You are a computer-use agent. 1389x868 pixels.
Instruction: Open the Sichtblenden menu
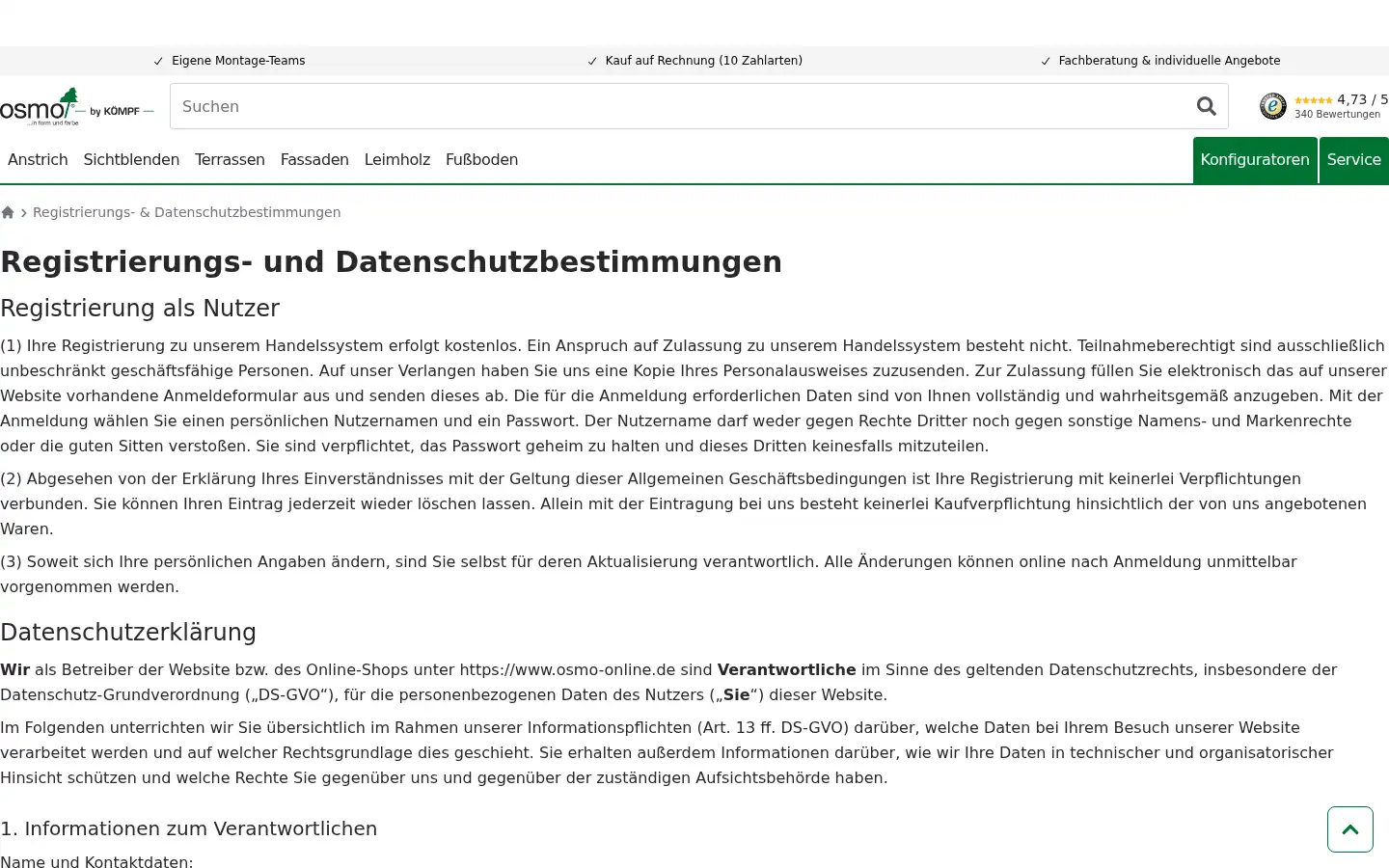[x=131, y=160]
